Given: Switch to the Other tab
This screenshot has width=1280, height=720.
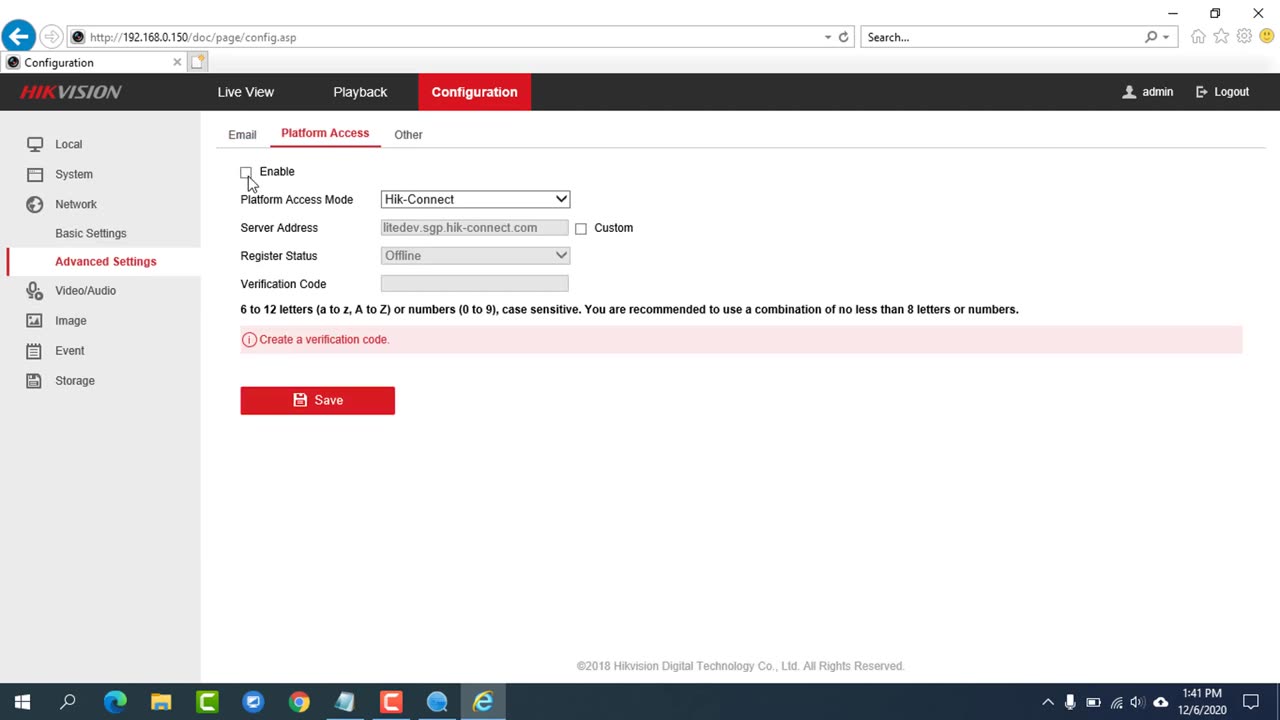Looking at the screenshot, I should point(408,134).
